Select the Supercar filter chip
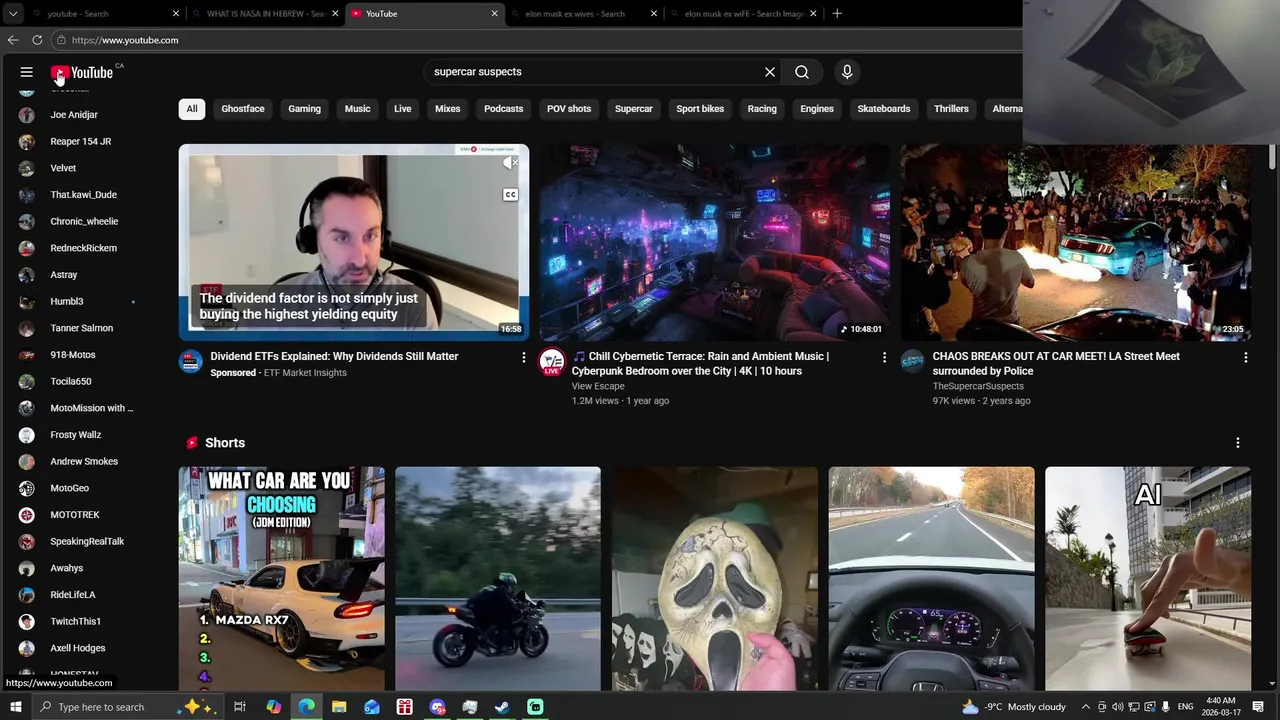Viewport: 1280px width, 720px height. pyautogui.click(x=634, y=109)
